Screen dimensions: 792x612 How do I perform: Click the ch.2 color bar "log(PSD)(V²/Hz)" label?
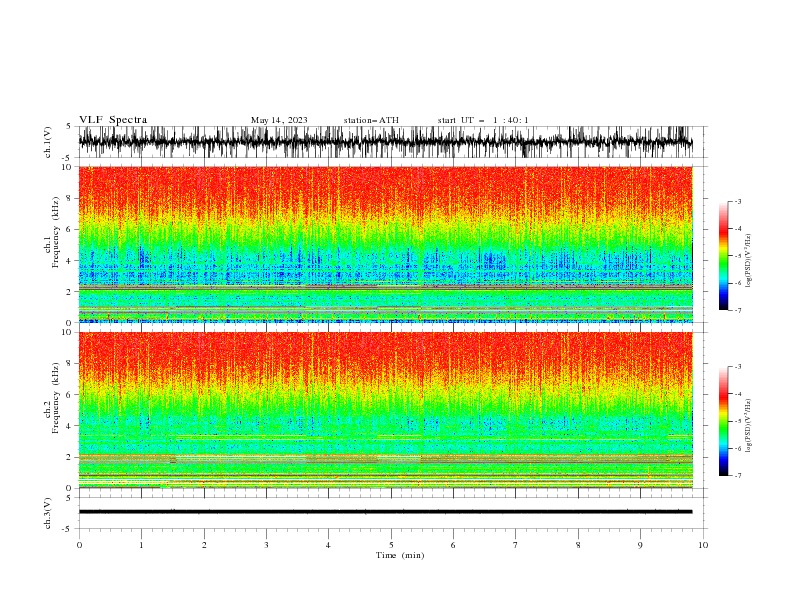748,425
